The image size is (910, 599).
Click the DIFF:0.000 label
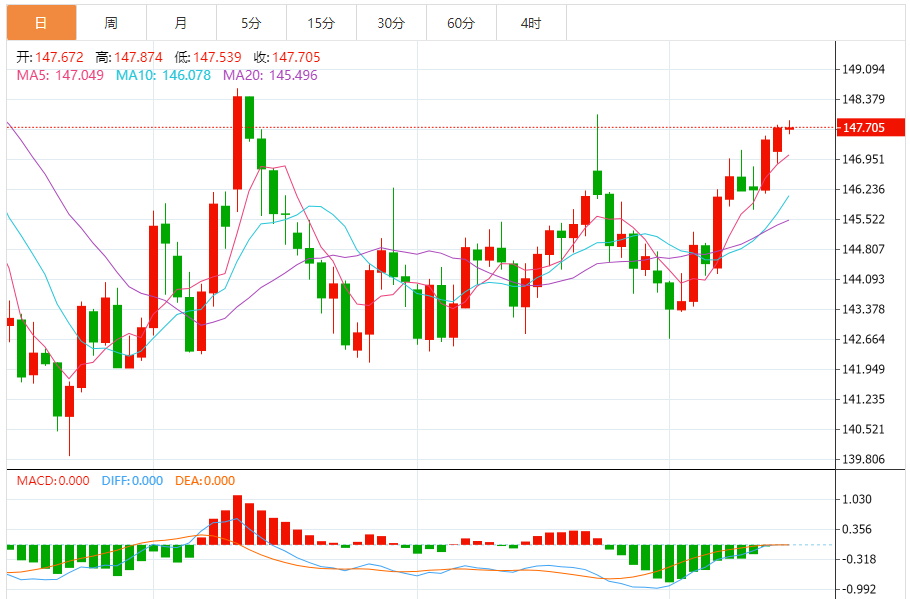[132, 481]
